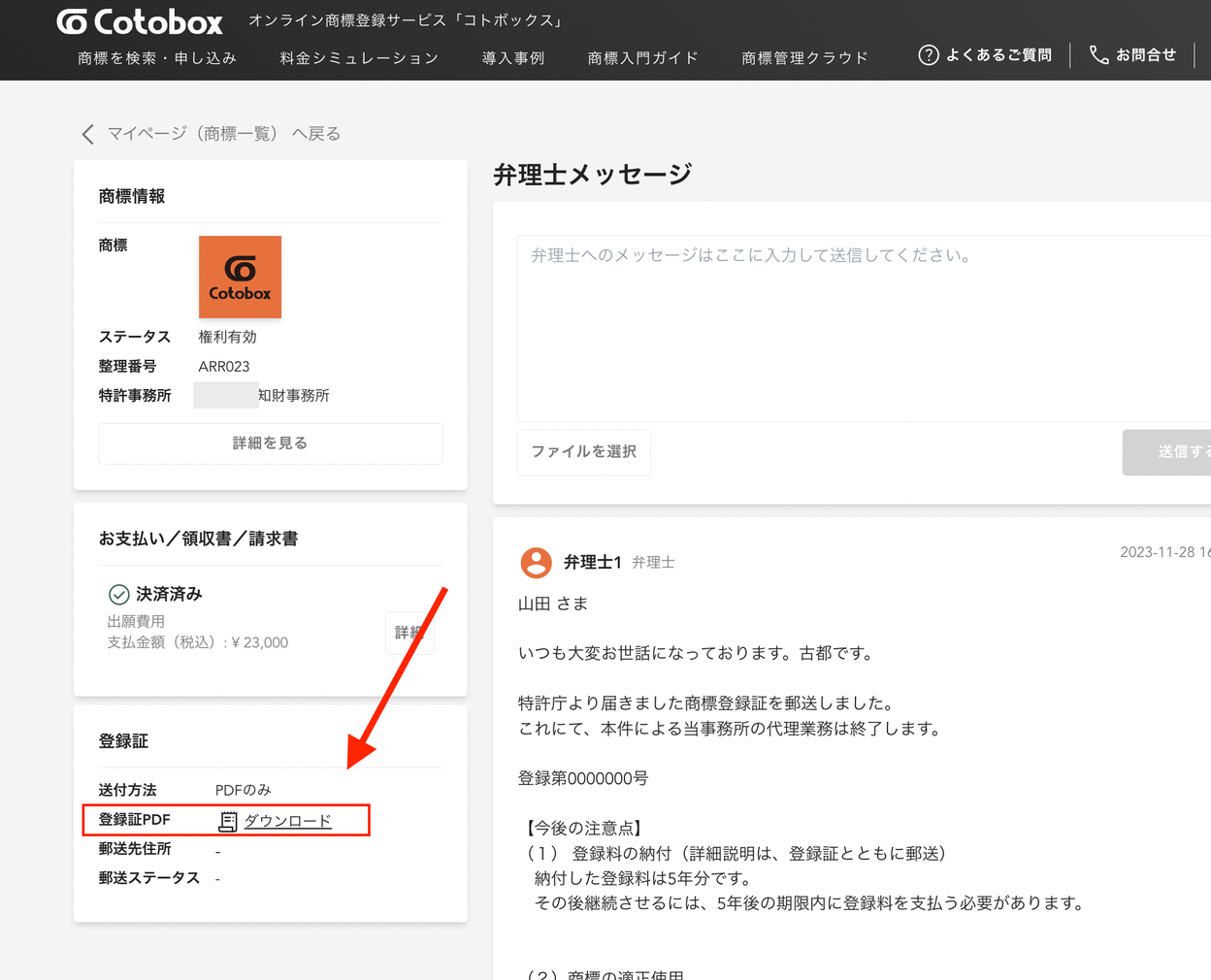The height and width of the screenshot is (980, 1211).
Task: Click the 詳細 button in payment section
Action: pyautogui.click(x=409, y=633)
